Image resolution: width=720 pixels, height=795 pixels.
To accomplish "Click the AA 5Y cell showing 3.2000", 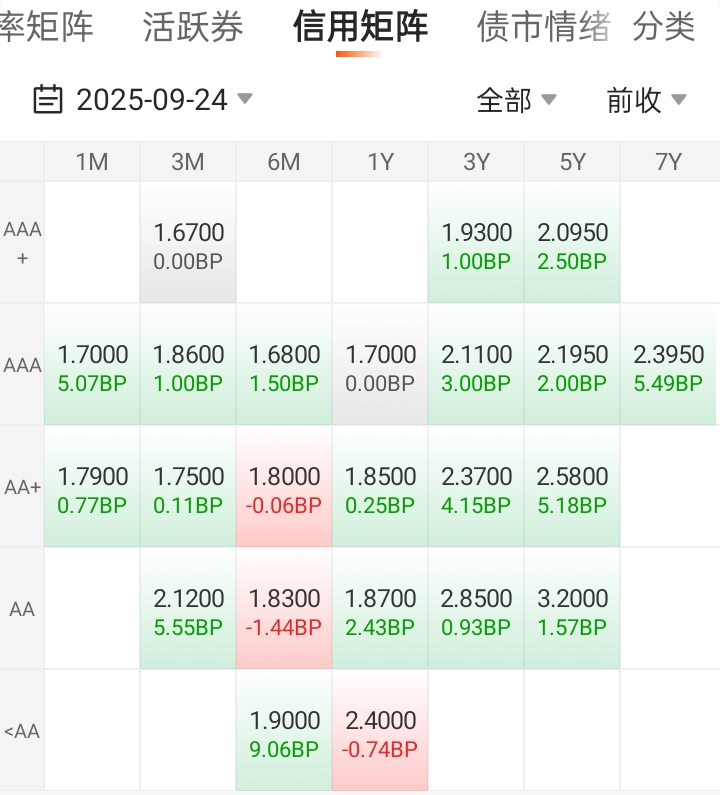I will click(572, 611).
